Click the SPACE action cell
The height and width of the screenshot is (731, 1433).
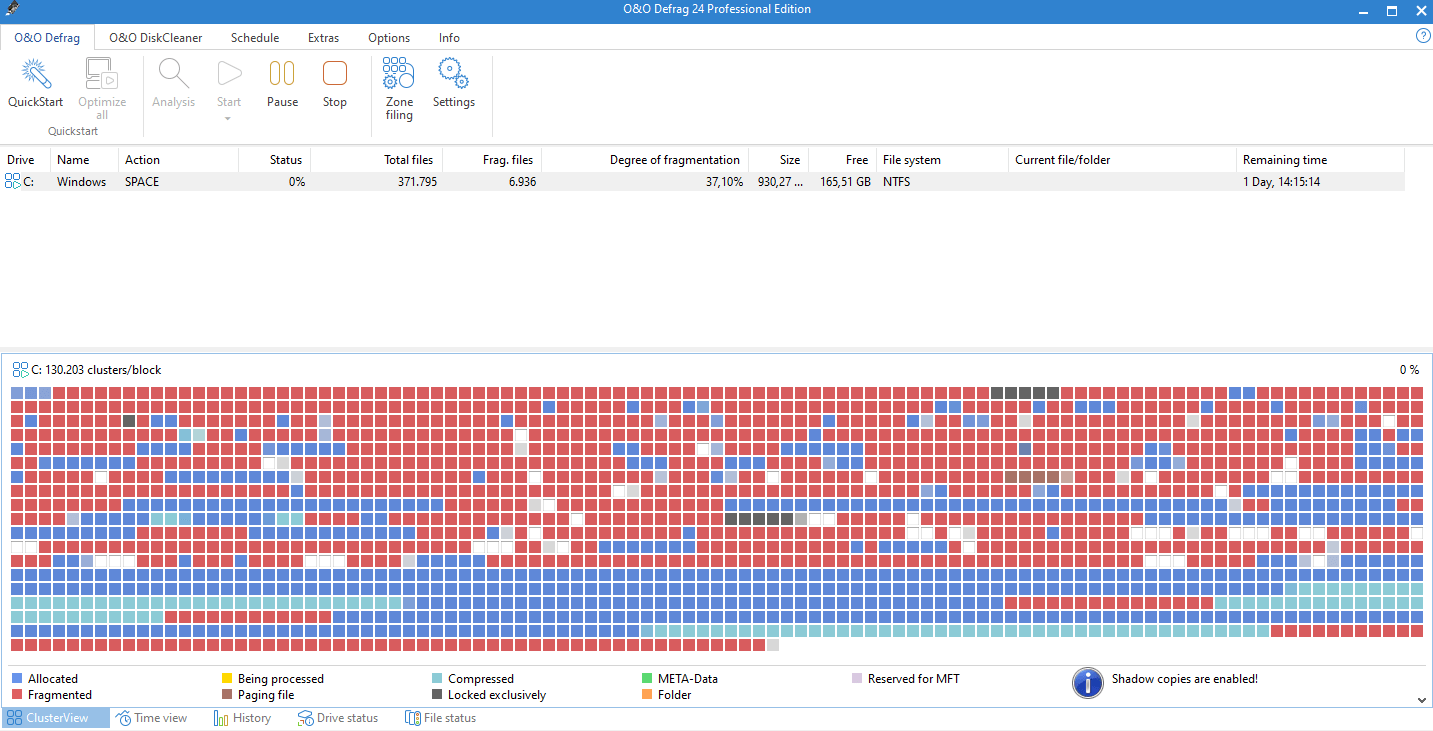[142, 182]
